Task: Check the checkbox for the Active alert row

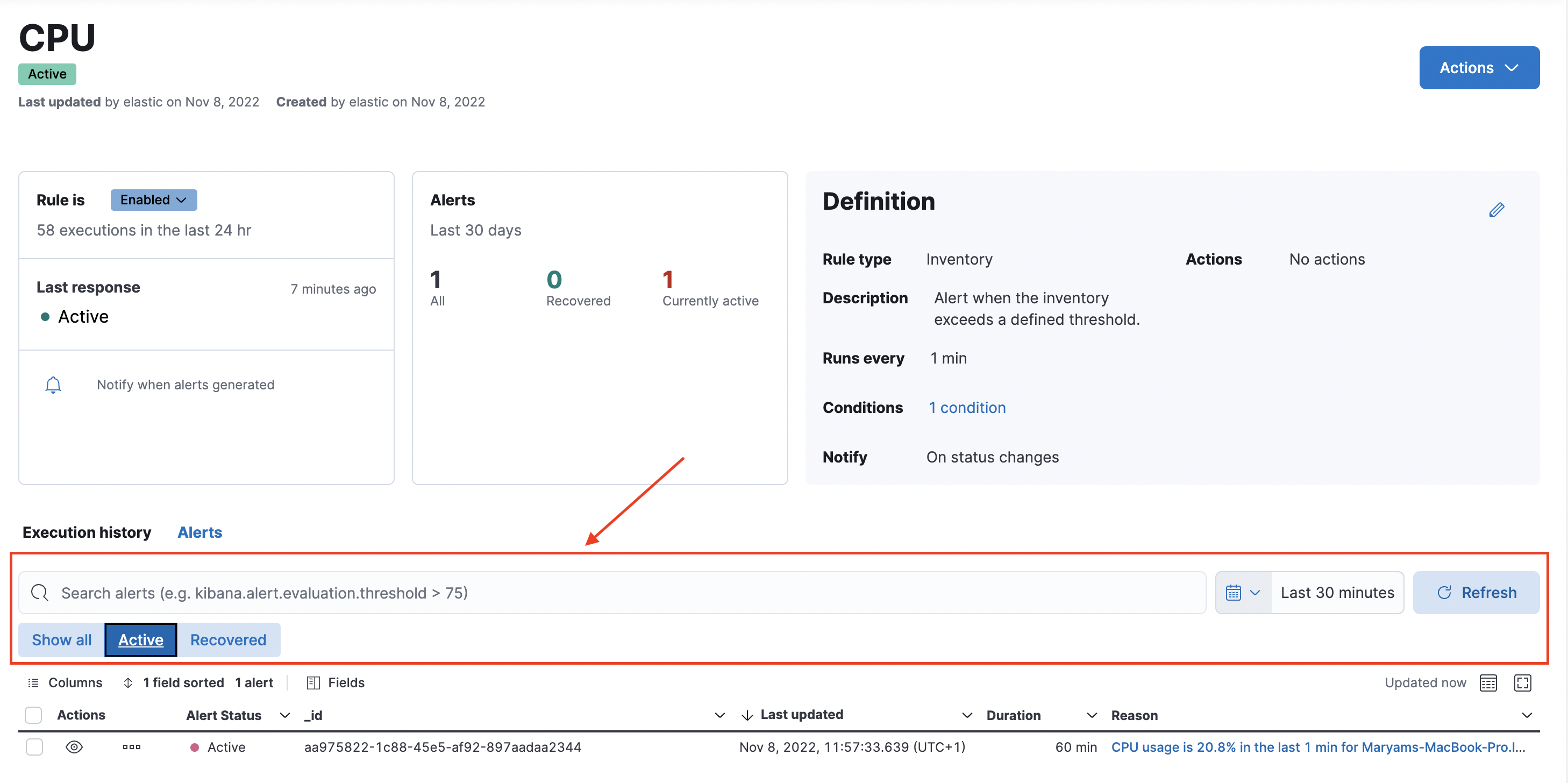Action: [x=35, y=746]
